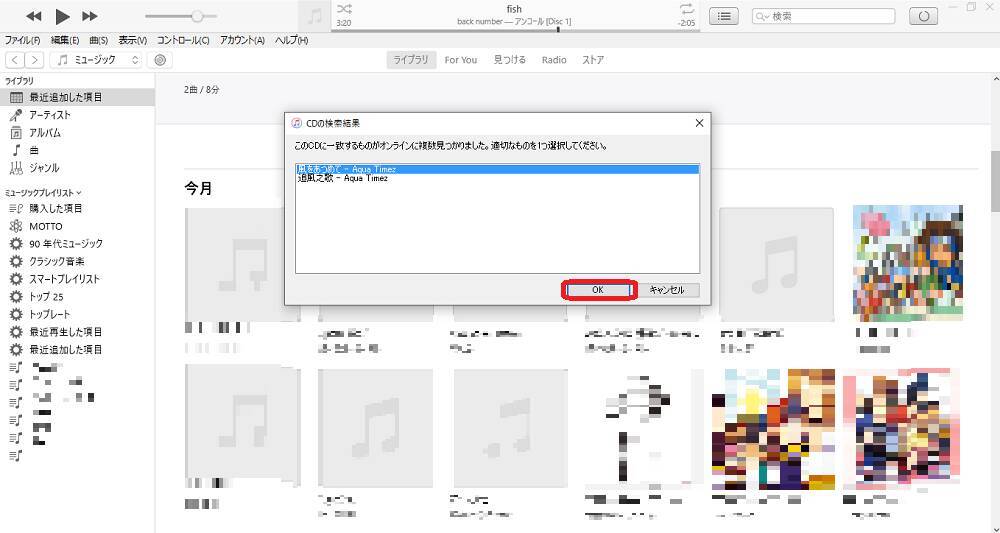Open the Up Next list icon

coord(724,16)
